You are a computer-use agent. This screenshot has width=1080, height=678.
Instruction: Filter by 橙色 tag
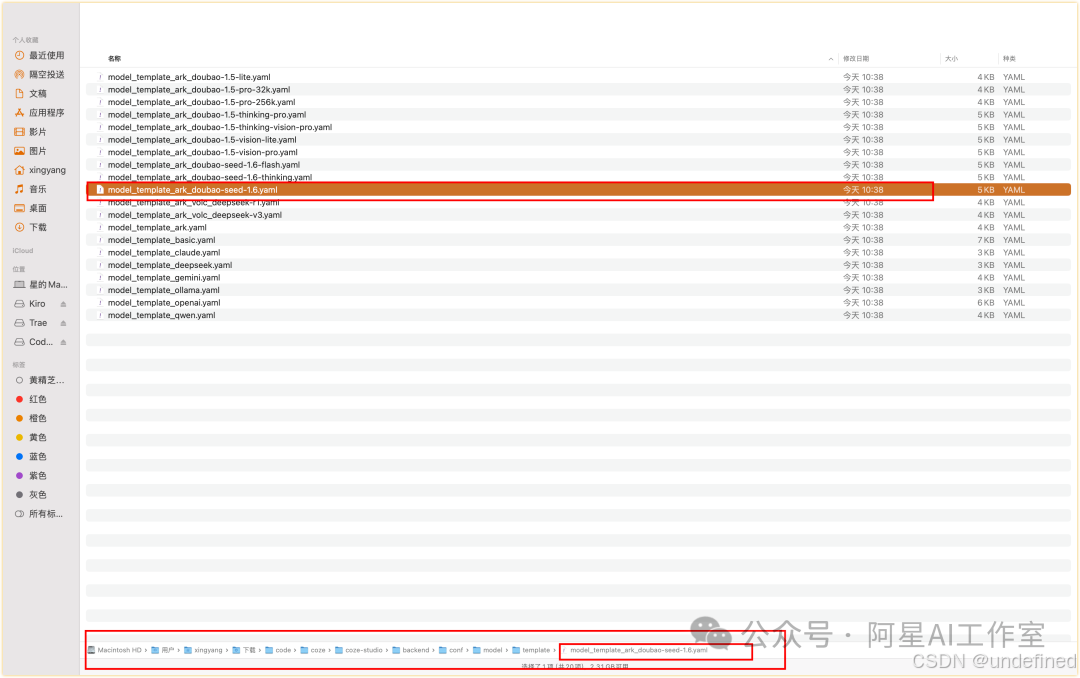point(31,418)
